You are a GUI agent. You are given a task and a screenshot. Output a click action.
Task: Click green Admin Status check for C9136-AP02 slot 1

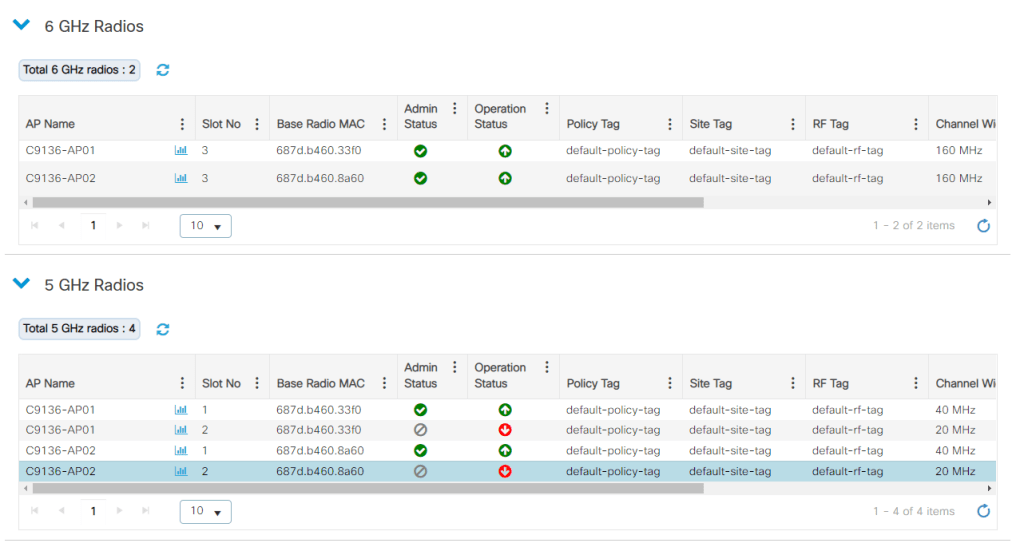[420, 451]
